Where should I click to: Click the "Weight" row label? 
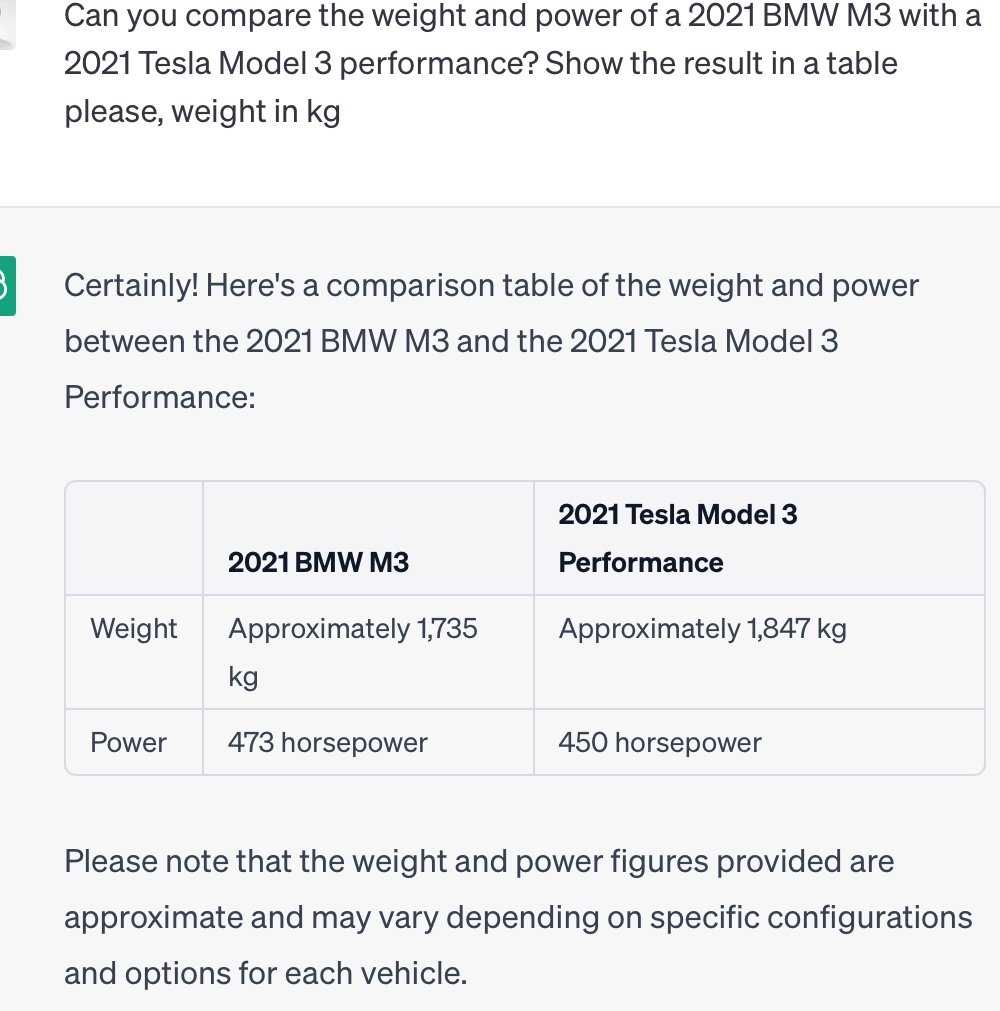click(133, 629)
